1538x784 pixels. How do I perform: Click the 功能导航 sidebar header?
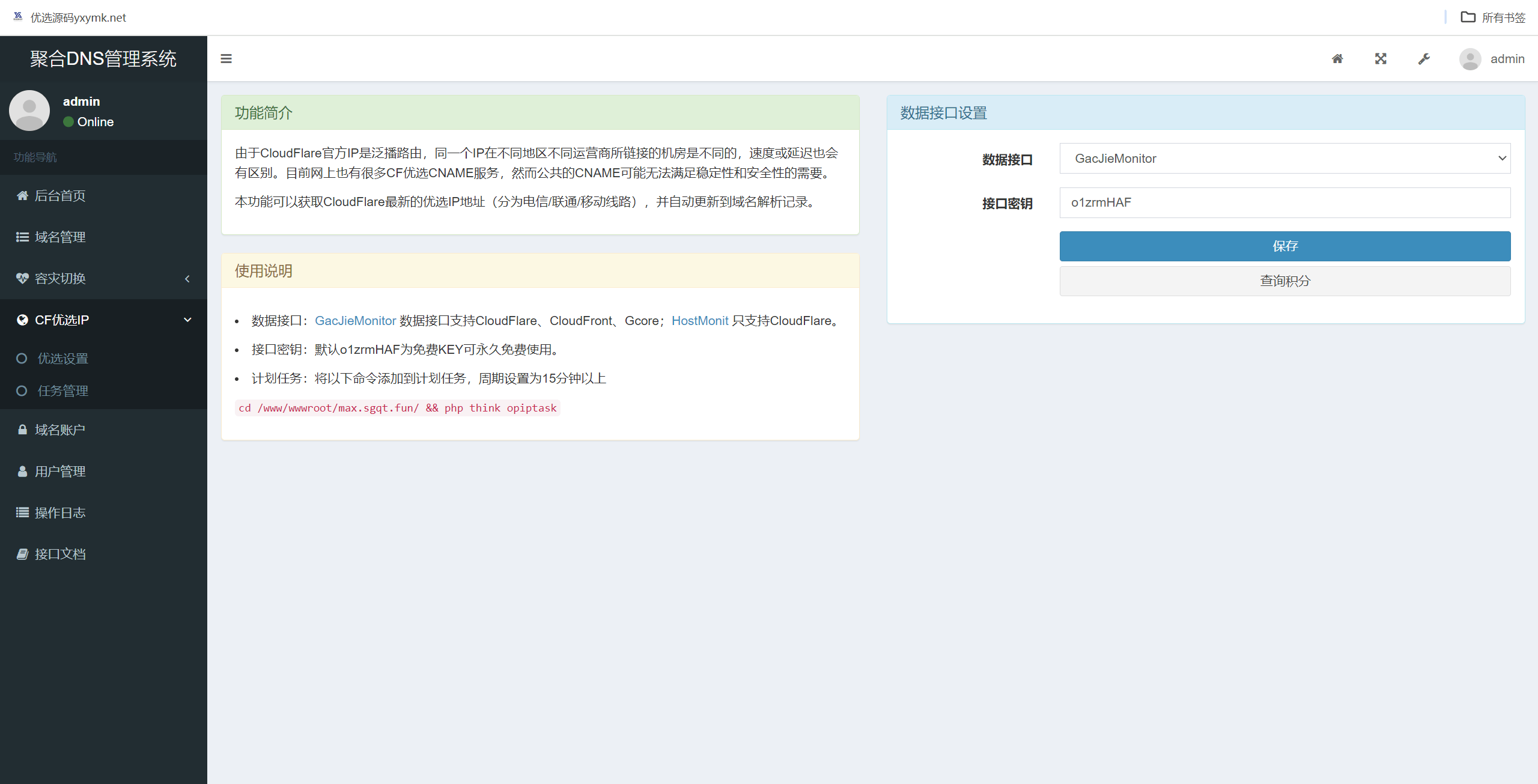coord(35,157)
